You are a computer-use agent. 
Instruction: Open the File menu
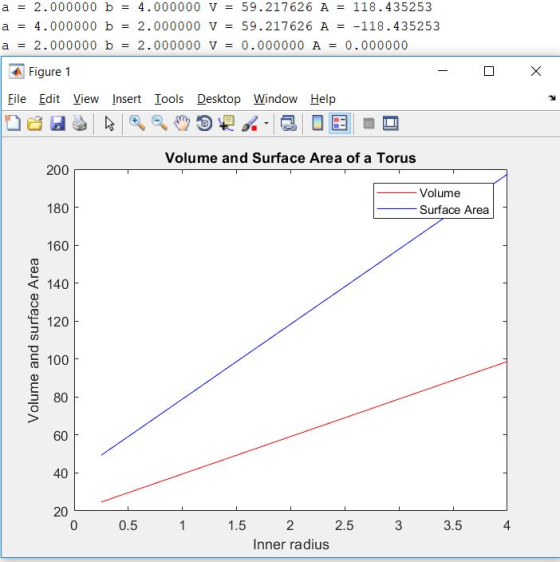tap(17, 99)
